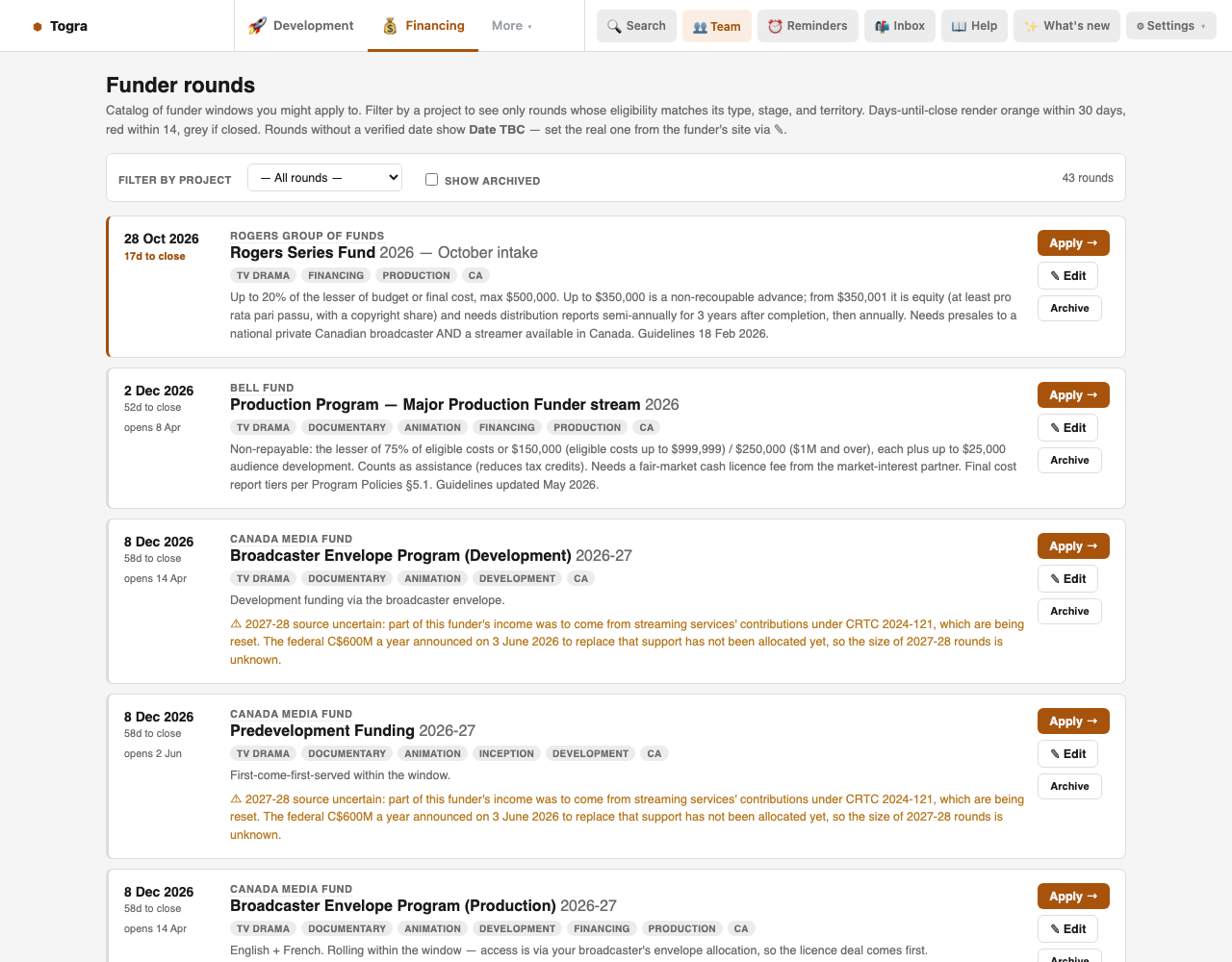Click the 'opens 2 Jun' text
The image size is (1232, 962).
[153, 753]
